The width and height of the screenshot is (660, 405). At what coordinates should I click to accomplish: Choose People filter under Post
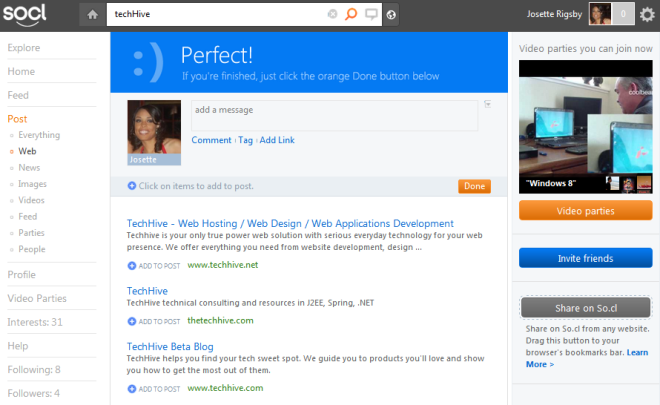[x=32, y=249]
